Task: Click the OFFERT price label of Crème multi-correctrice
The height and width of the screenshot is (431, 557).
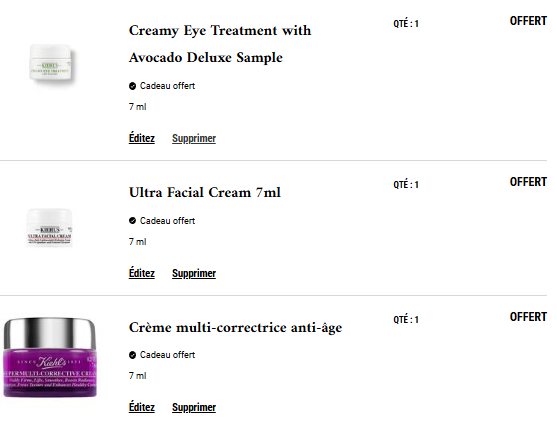Action: (x=528, y=317)
